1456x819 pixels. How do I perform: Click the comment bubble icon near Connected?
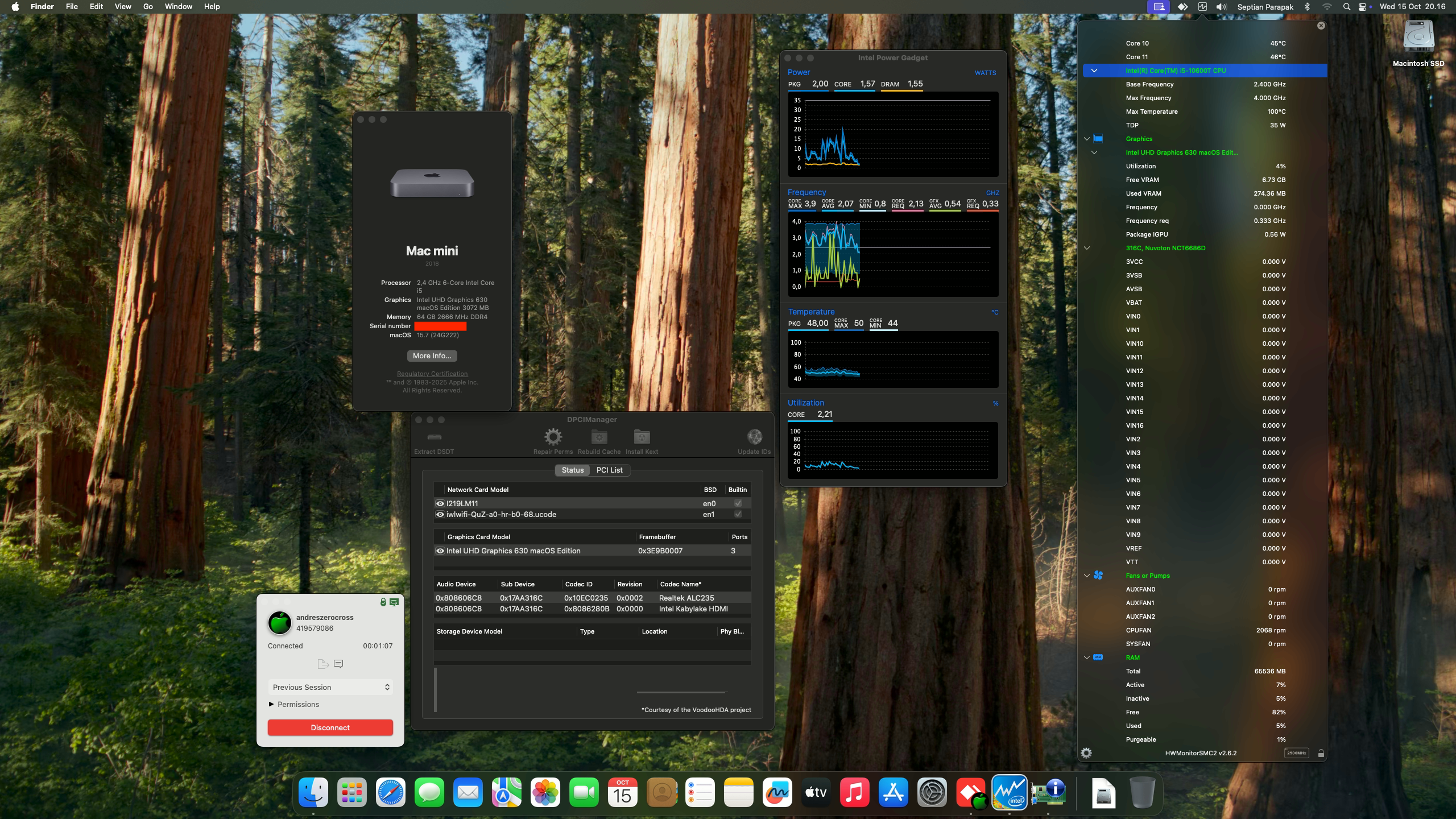[x=340, y=663]
